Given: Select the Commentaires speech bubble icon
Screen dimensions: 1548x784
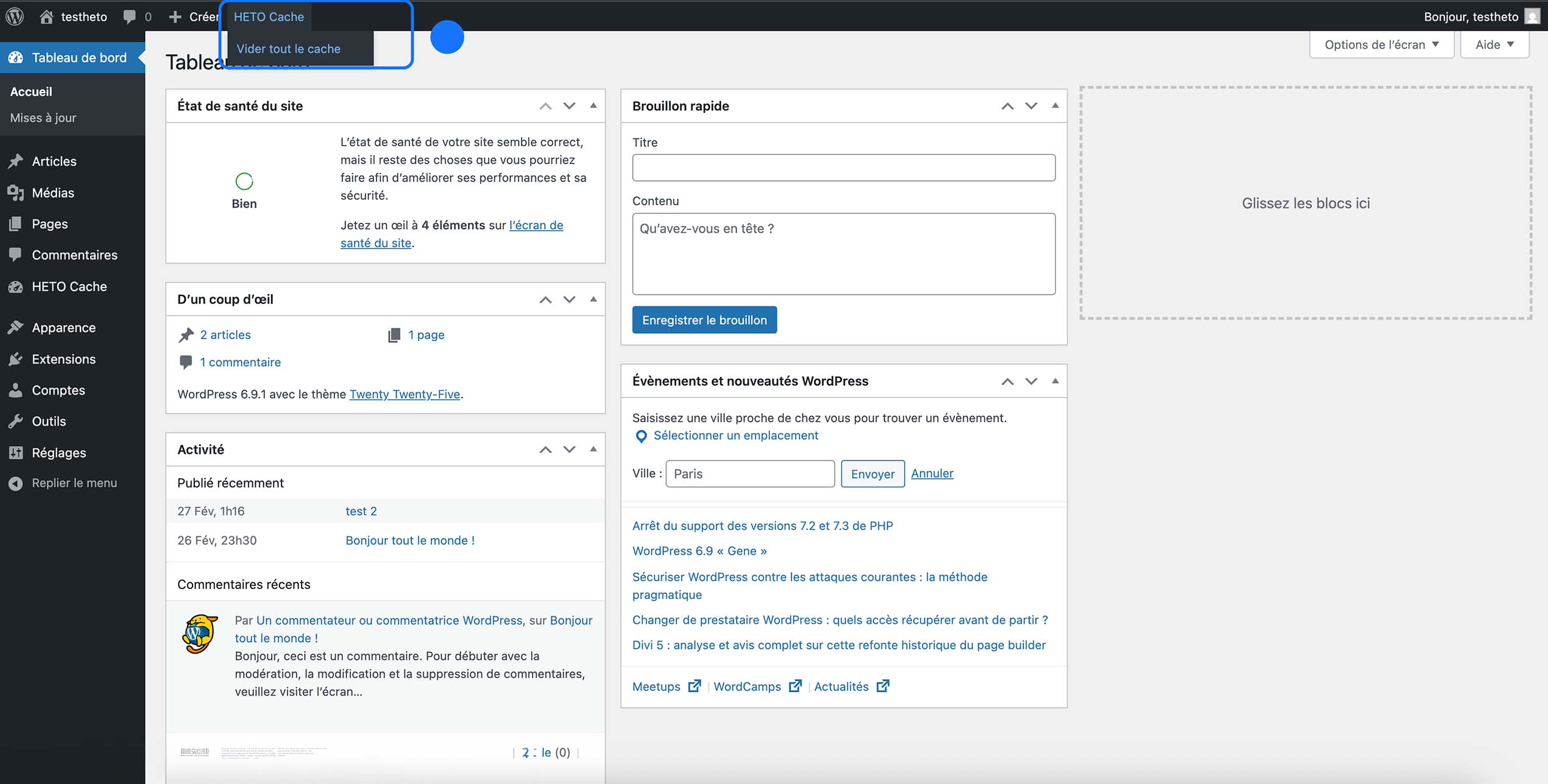Looking at the screenshot, I should pos(16,255).
